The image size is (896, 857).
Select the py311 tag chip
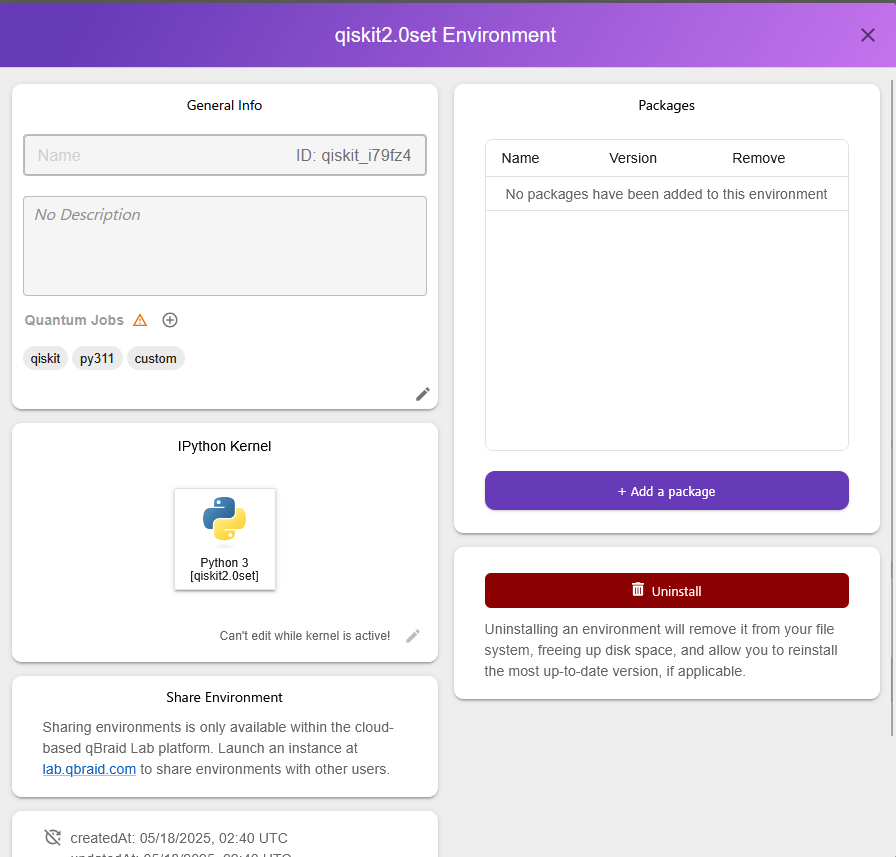(x=97, y=358)
